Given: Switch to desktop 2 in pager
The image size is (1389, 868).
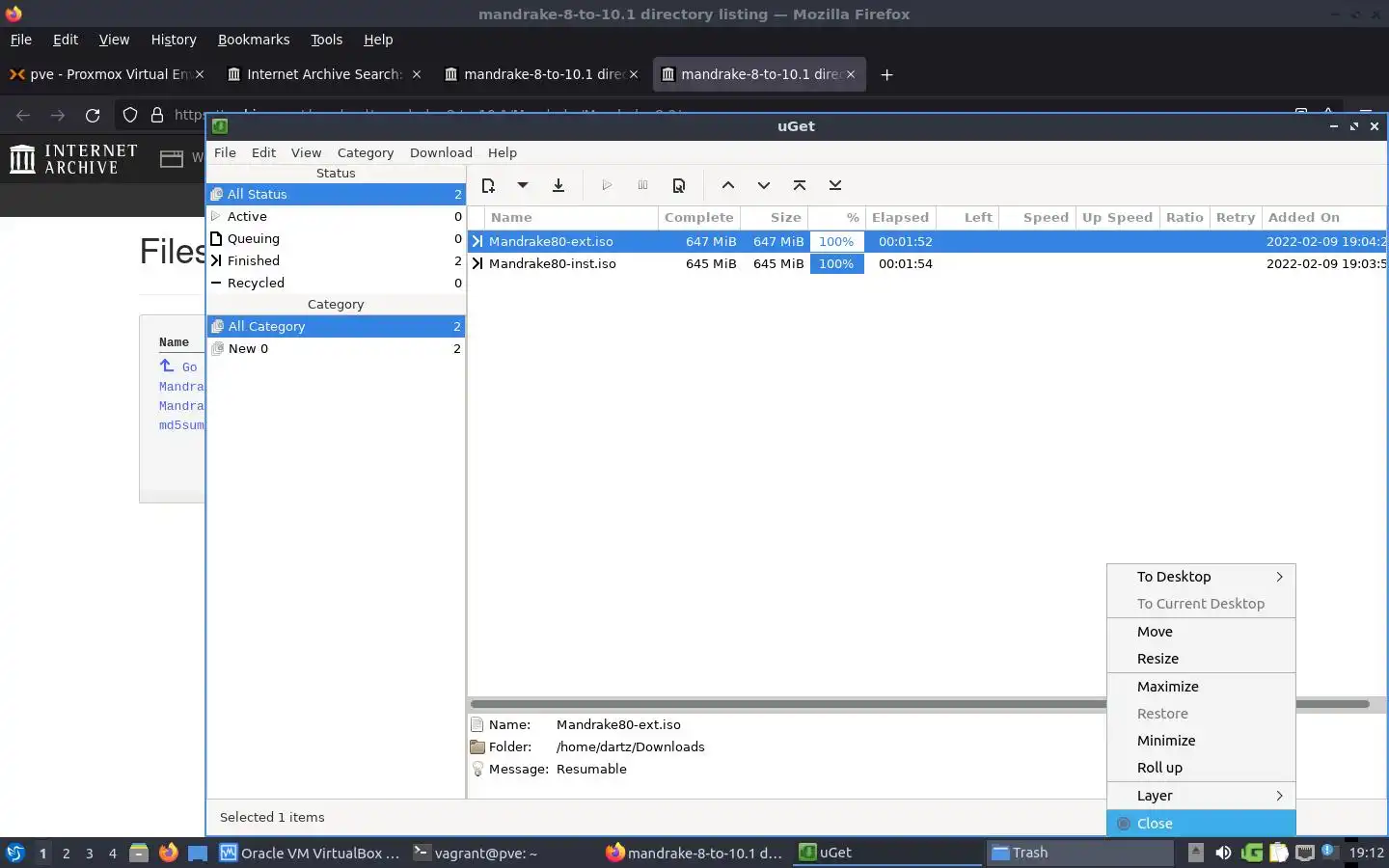Looking at the screenshot, I should point(66,853).
